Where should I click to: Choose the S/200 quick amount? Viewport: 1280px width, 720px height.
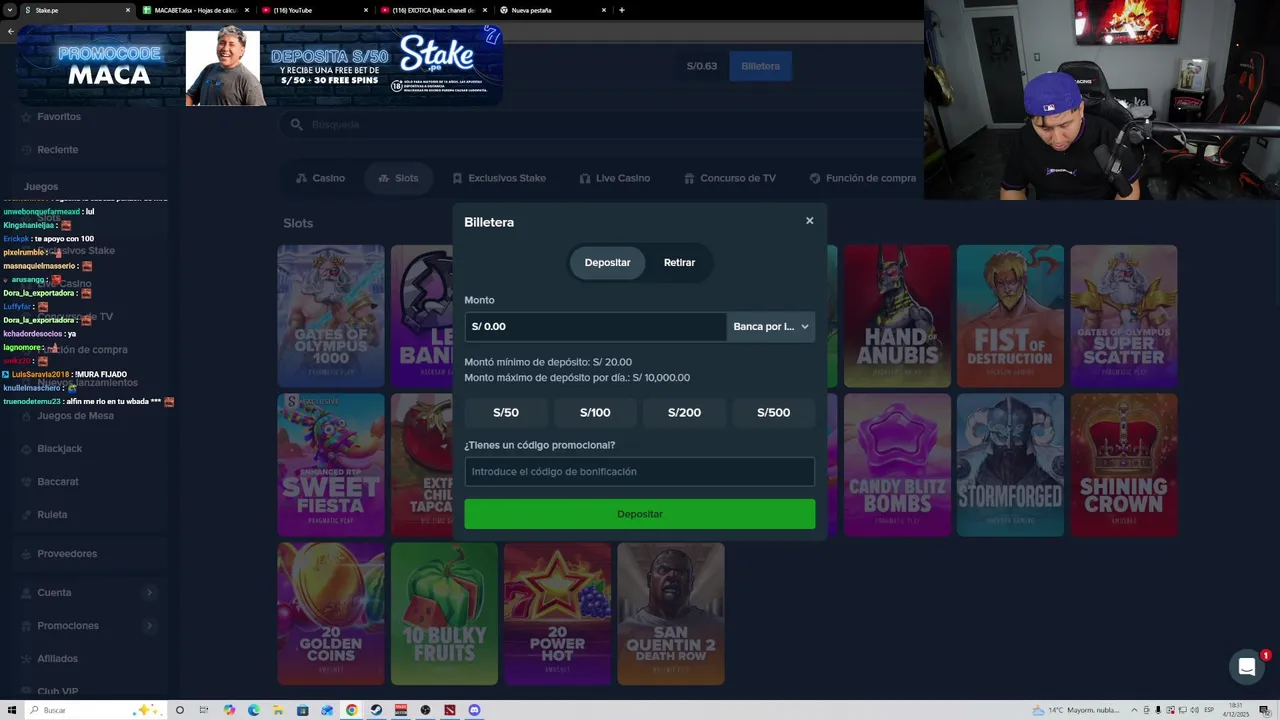click(x=684, y=412)
